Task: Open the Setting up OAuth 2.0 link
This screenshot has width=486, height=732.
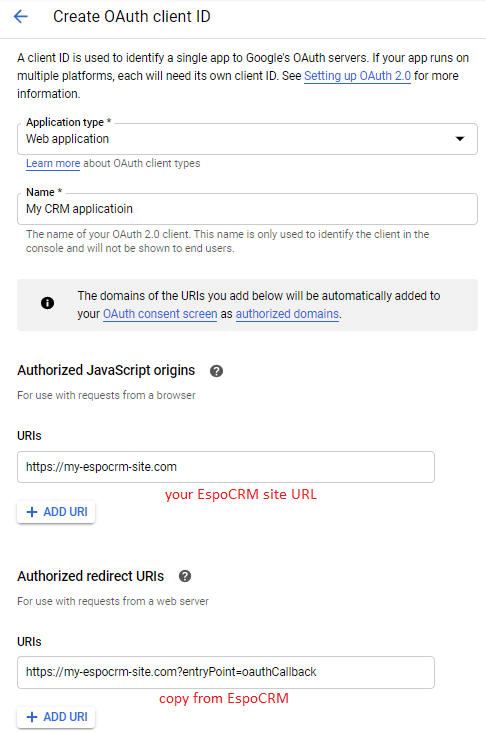Action: click(357, 76)
